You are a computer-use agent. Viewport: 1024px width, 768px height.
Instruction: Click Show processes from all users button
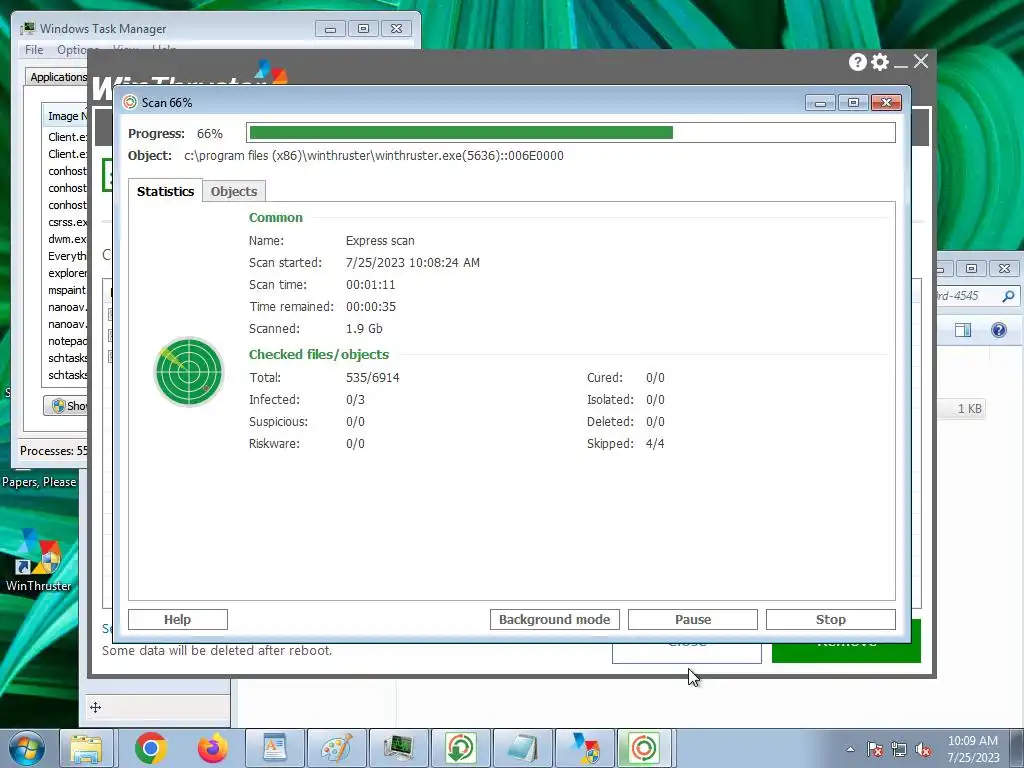click(65, 406)
